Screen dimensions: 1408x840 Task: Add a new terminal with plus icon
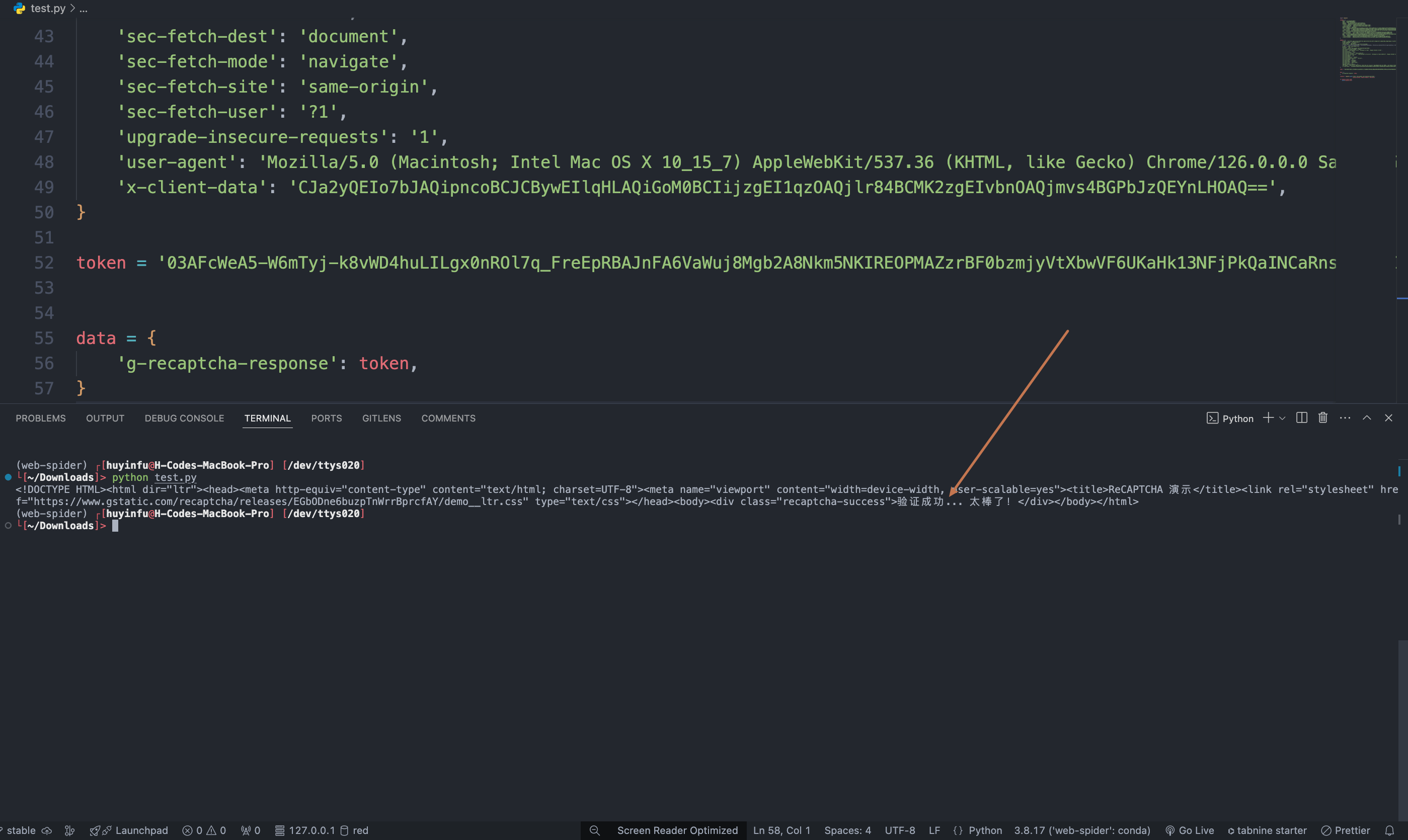(1268, 417)
